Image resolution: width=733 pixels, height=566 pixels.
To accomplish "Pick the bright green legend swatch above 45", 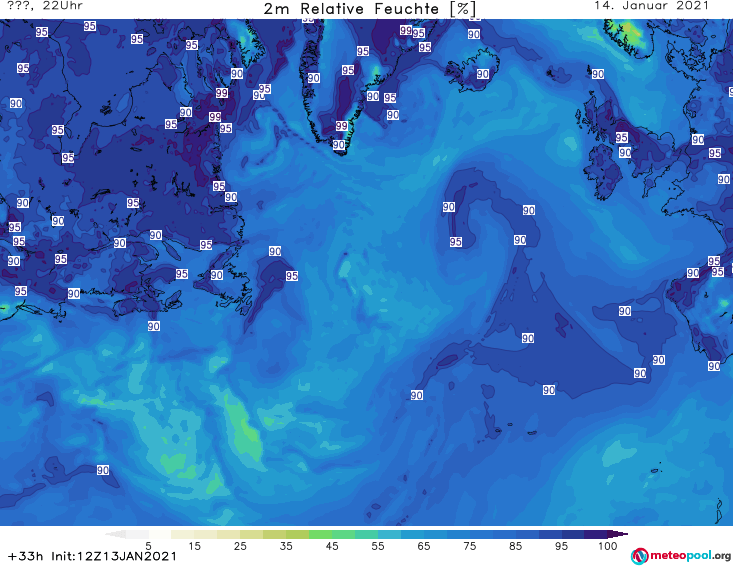I will click(320, 534).
